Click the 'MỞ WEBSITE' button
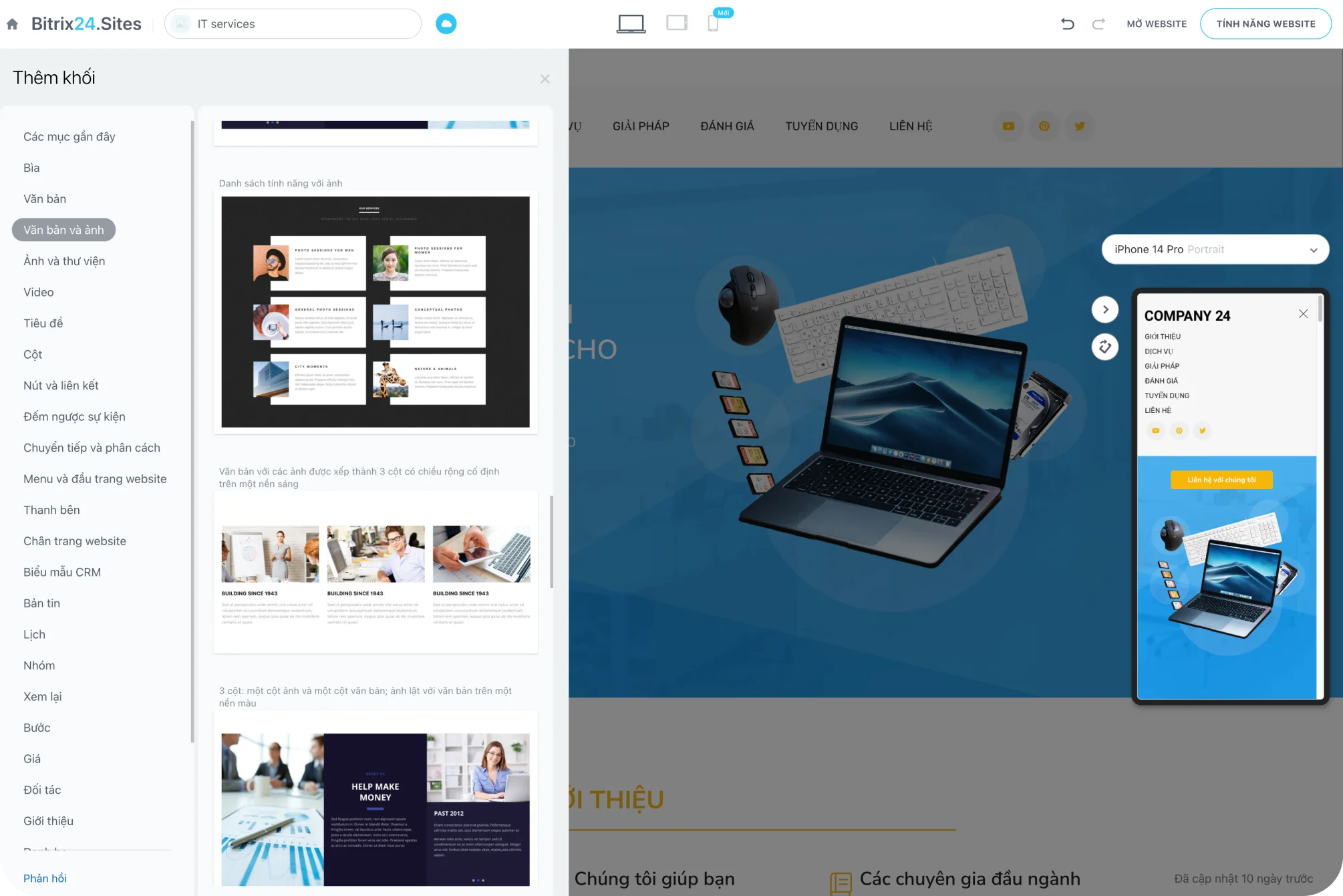1343x896 pixels. [1154, 24]
